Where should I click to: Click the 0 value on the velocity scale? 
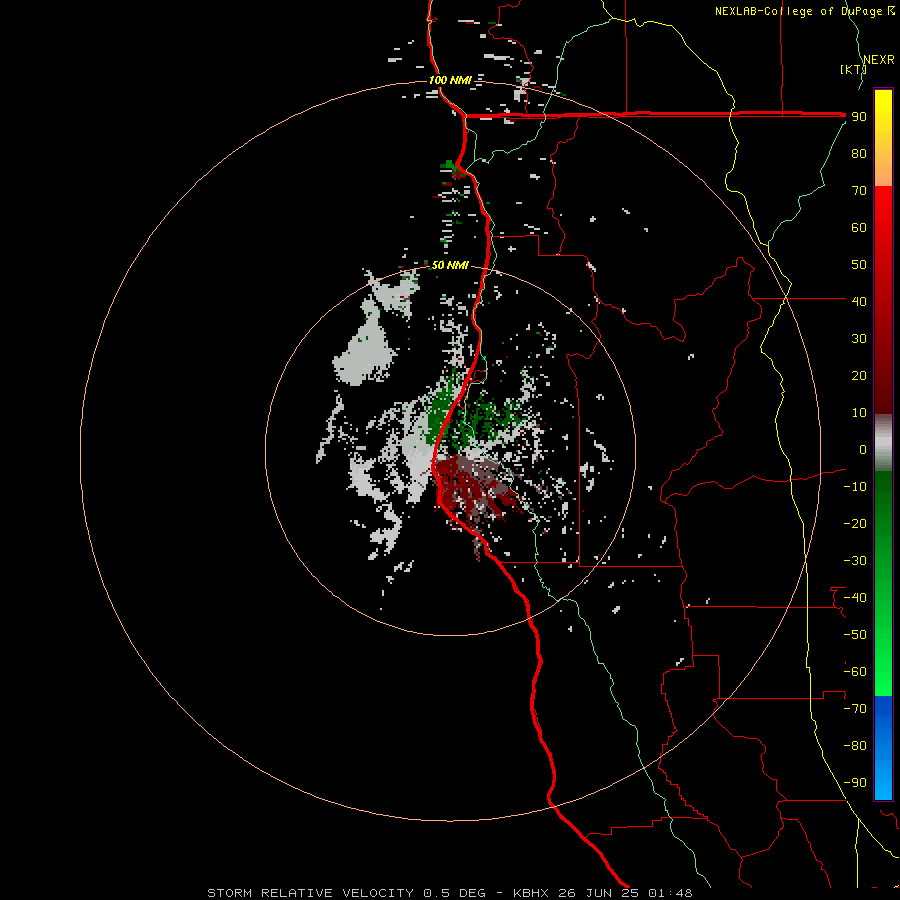point(863,449)
